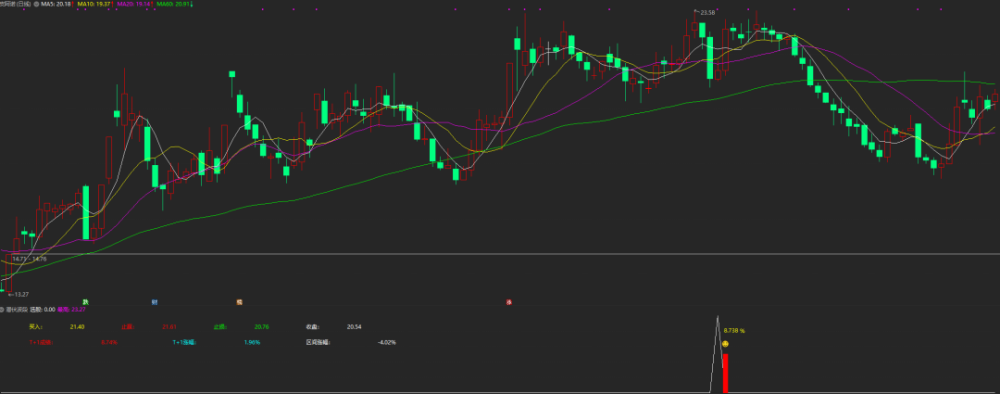This screenshot has height=394, width=1000.
Task: Click the green event marker icon below the chart
Action: [85, 301]
